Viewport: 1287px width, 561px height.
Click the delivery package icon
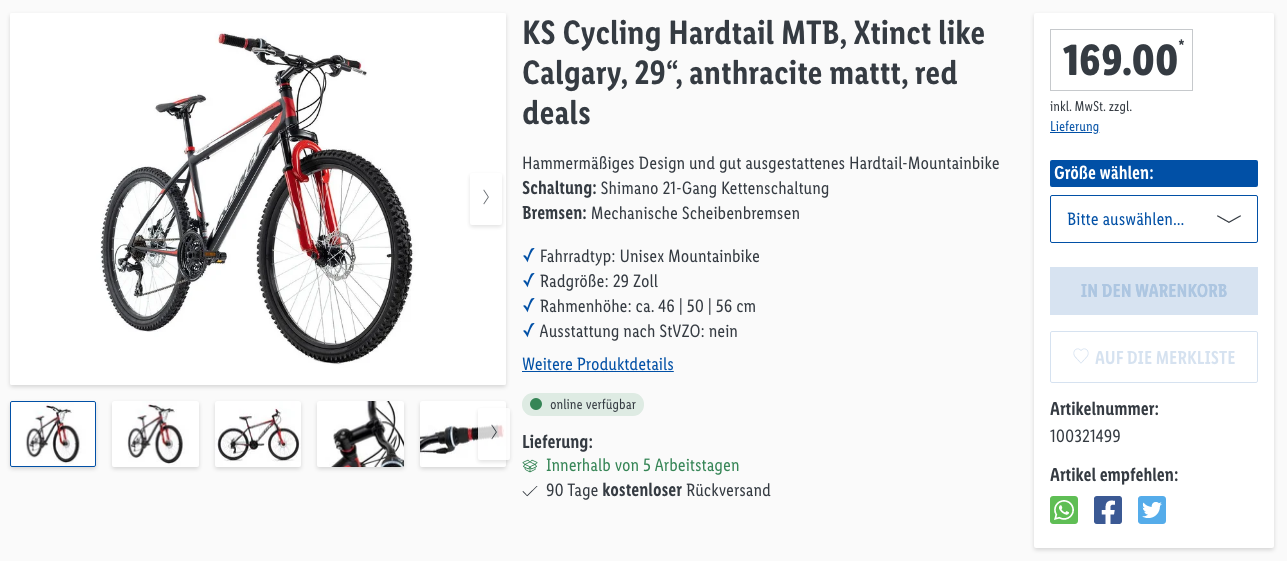coord(530,466)
